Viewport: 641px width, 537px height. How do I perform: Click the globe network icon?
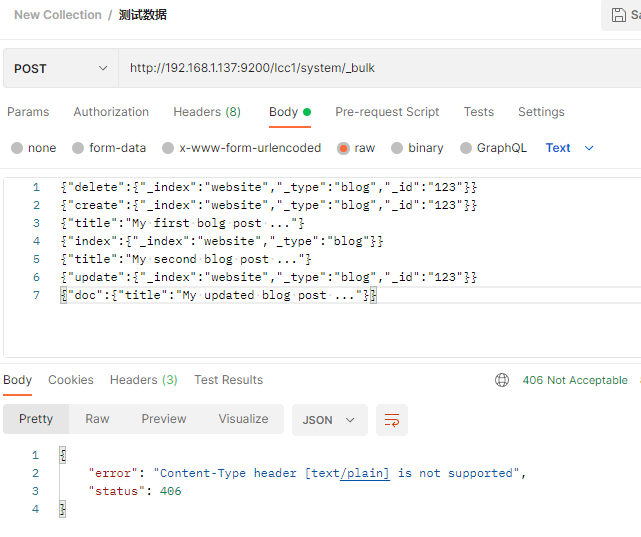point(502,380)
